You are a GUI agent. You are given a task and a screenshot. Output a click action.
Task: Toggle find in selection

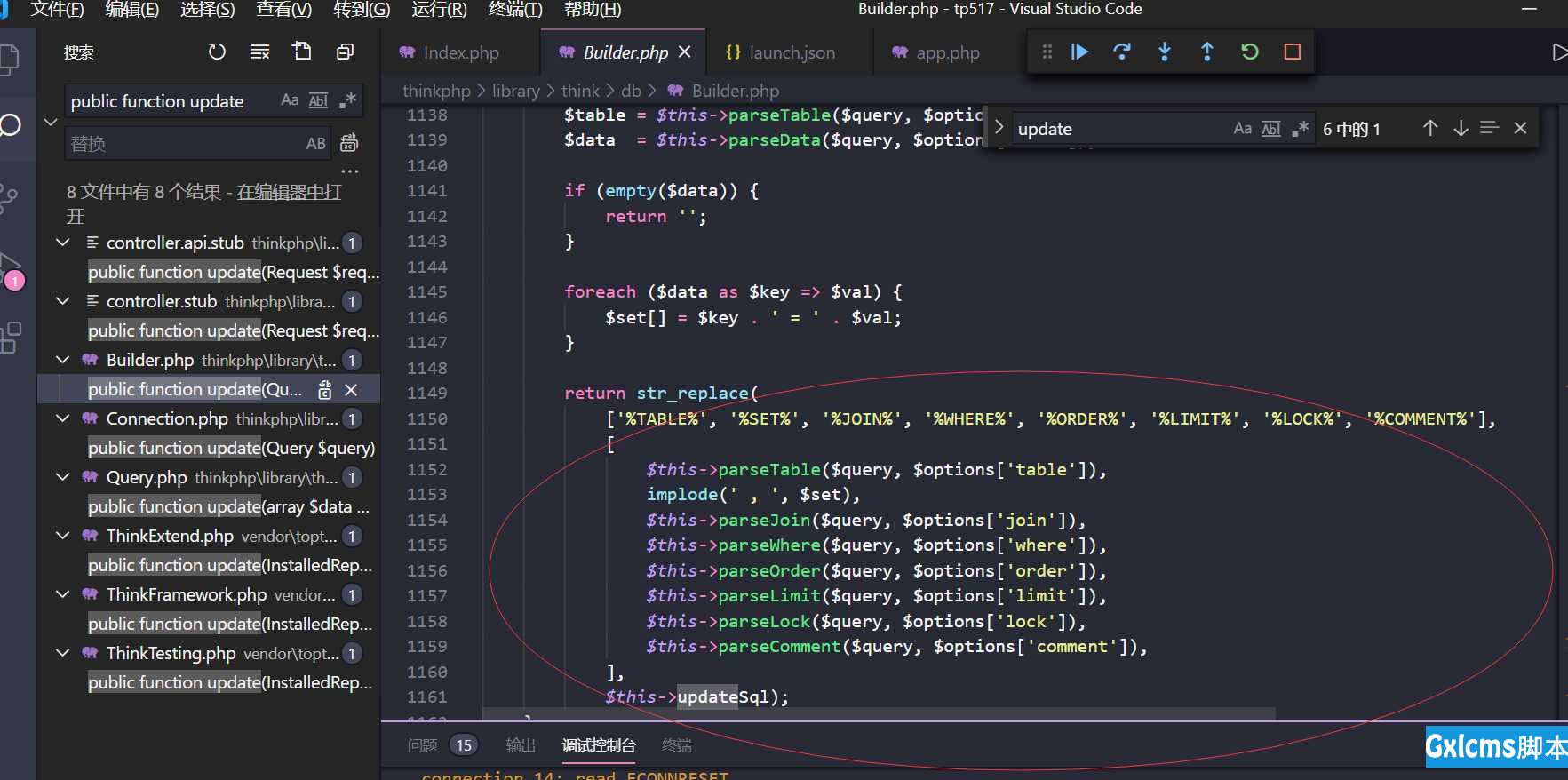tap(1490, 128)
